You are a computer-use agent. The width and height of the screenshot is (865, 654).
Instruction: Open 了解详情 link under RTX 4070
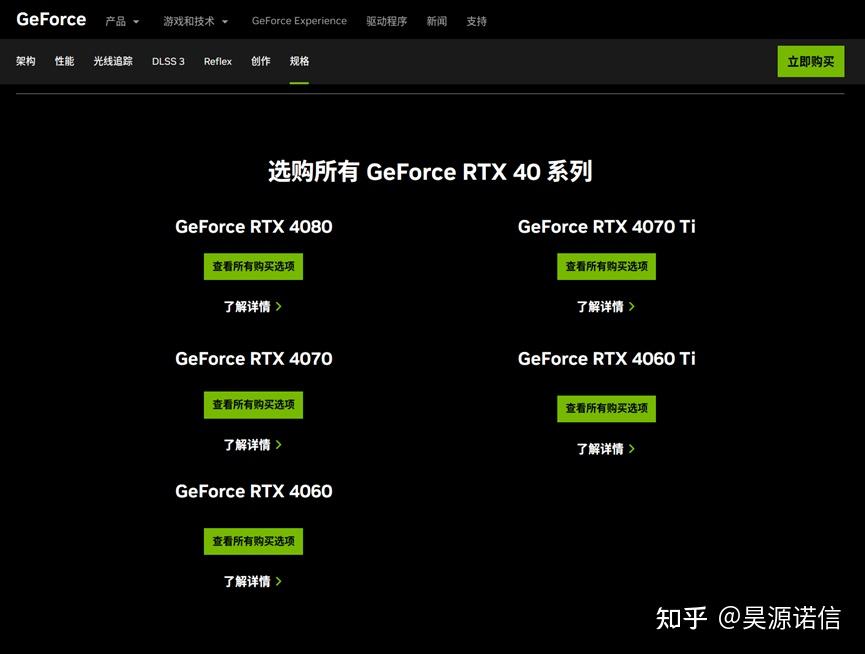point(253,445)
